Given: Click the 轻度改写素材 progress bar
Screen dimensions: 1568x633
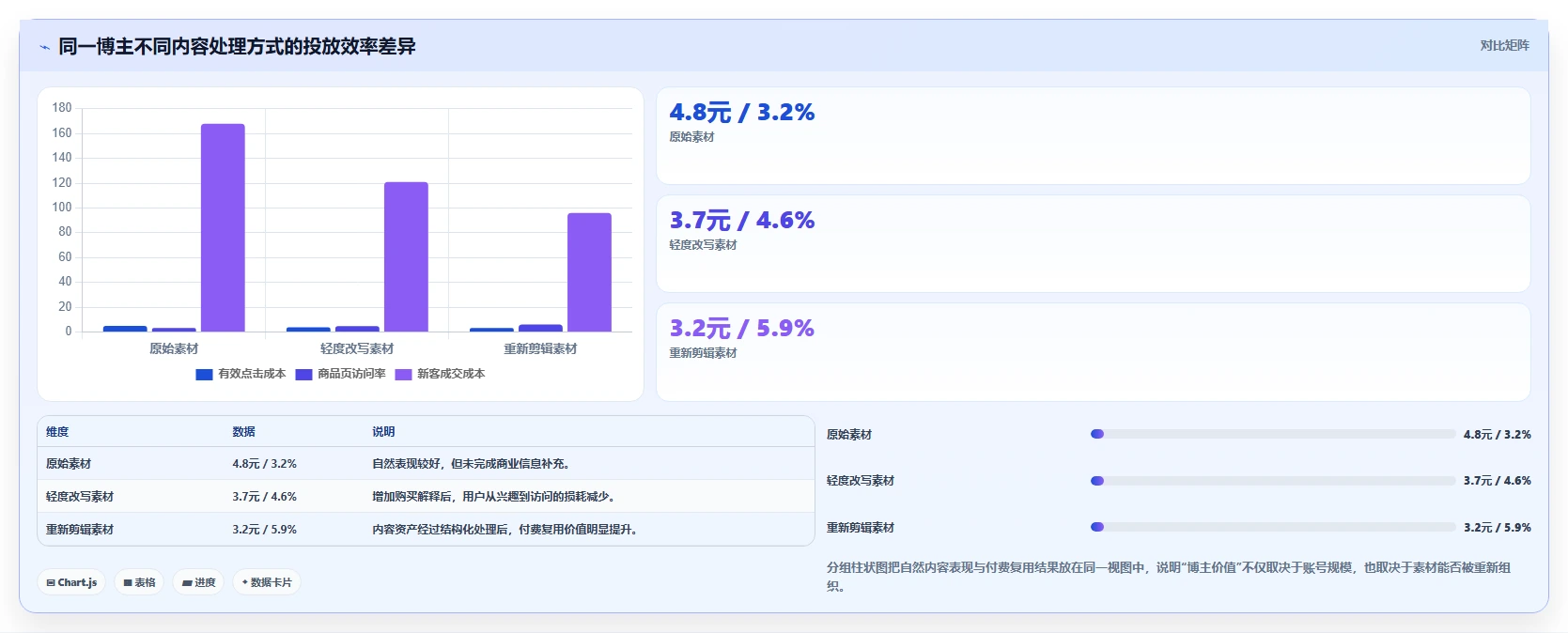Looking at the screenshot, I should (1273, 481).
